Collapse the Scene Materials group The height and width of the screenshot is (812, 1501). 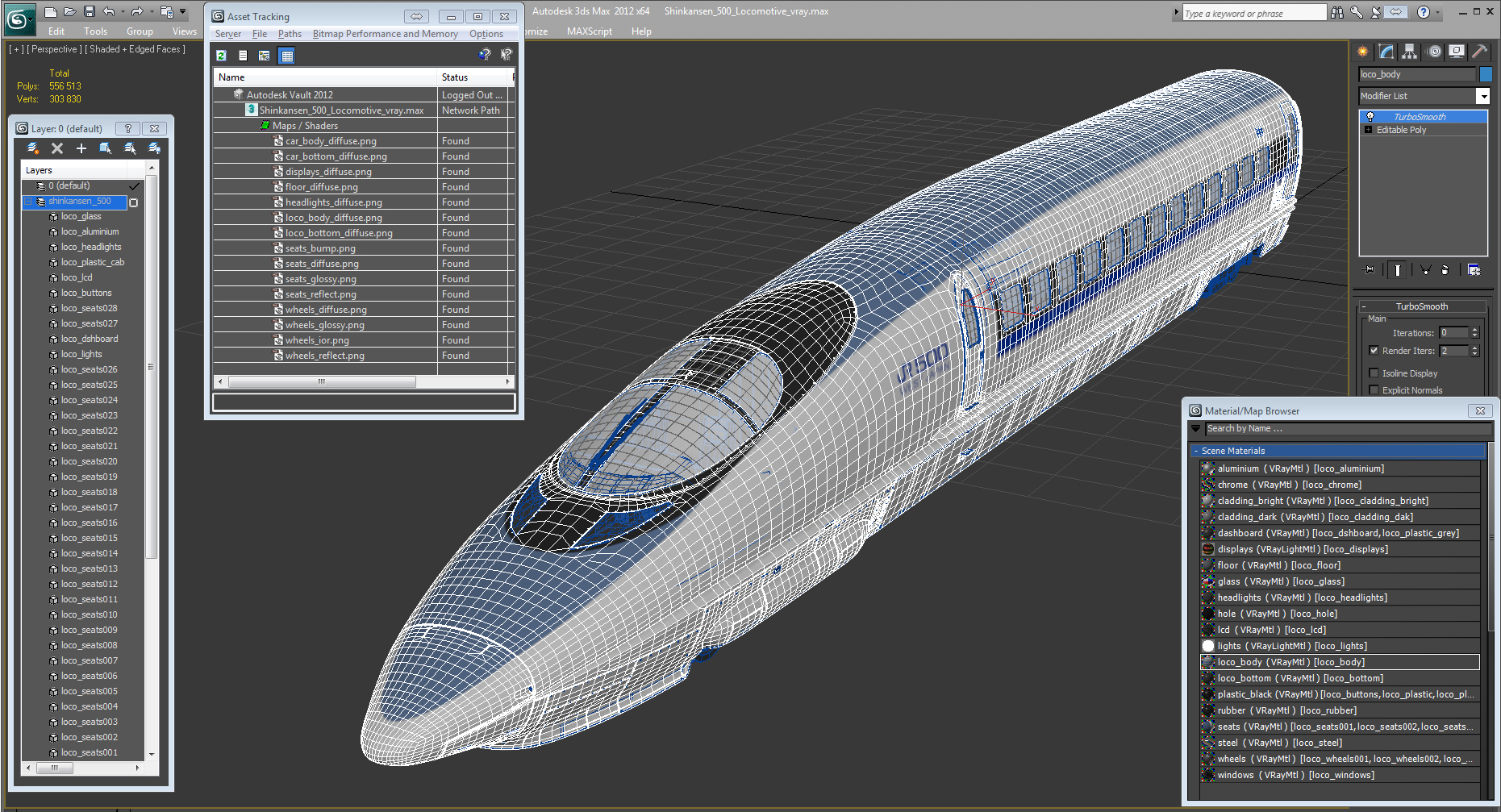click(1196, 451)
